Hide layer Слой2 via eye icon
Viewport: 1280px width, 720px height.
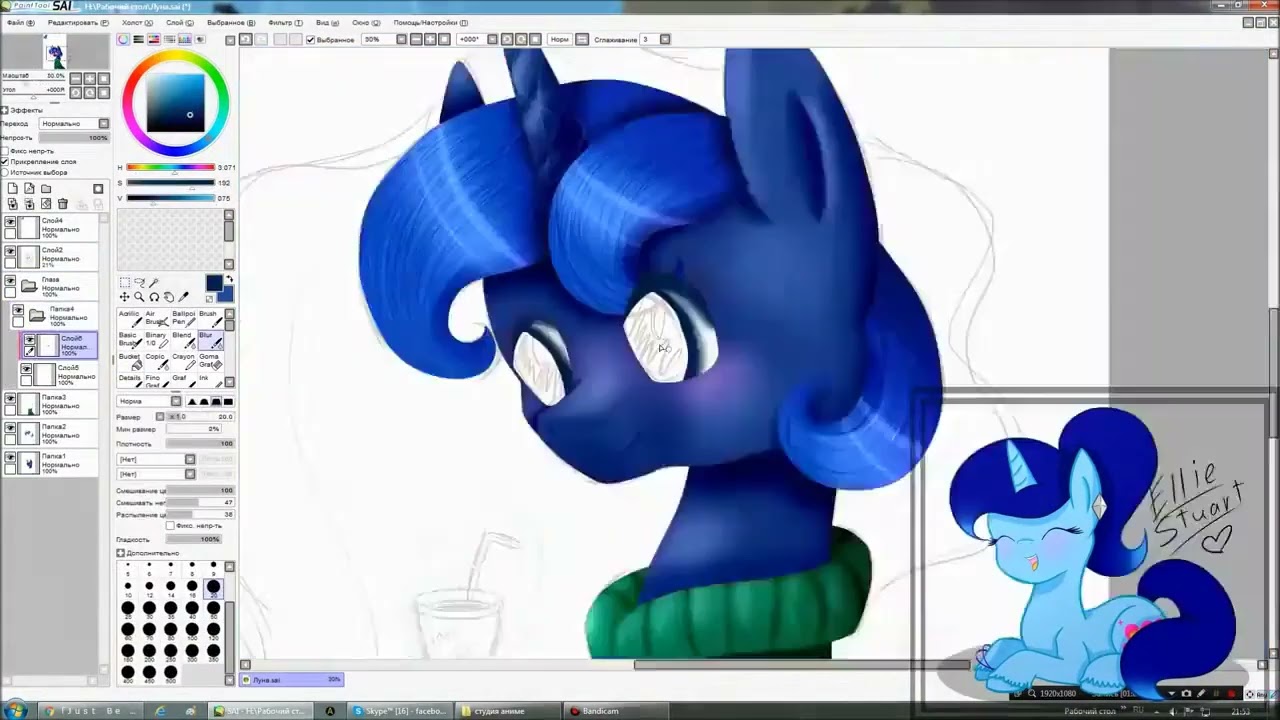[x=10, y=251]
